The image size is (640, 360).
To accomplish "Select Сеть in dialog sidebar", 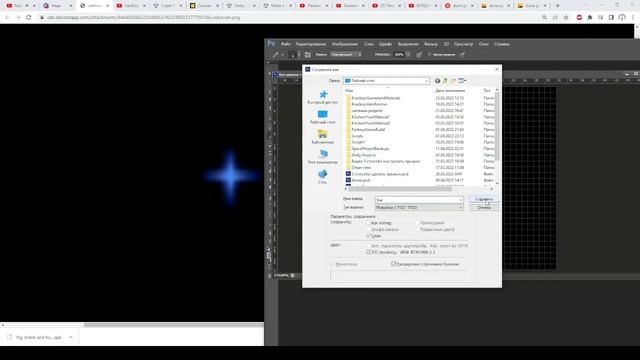I will (323, 177).
